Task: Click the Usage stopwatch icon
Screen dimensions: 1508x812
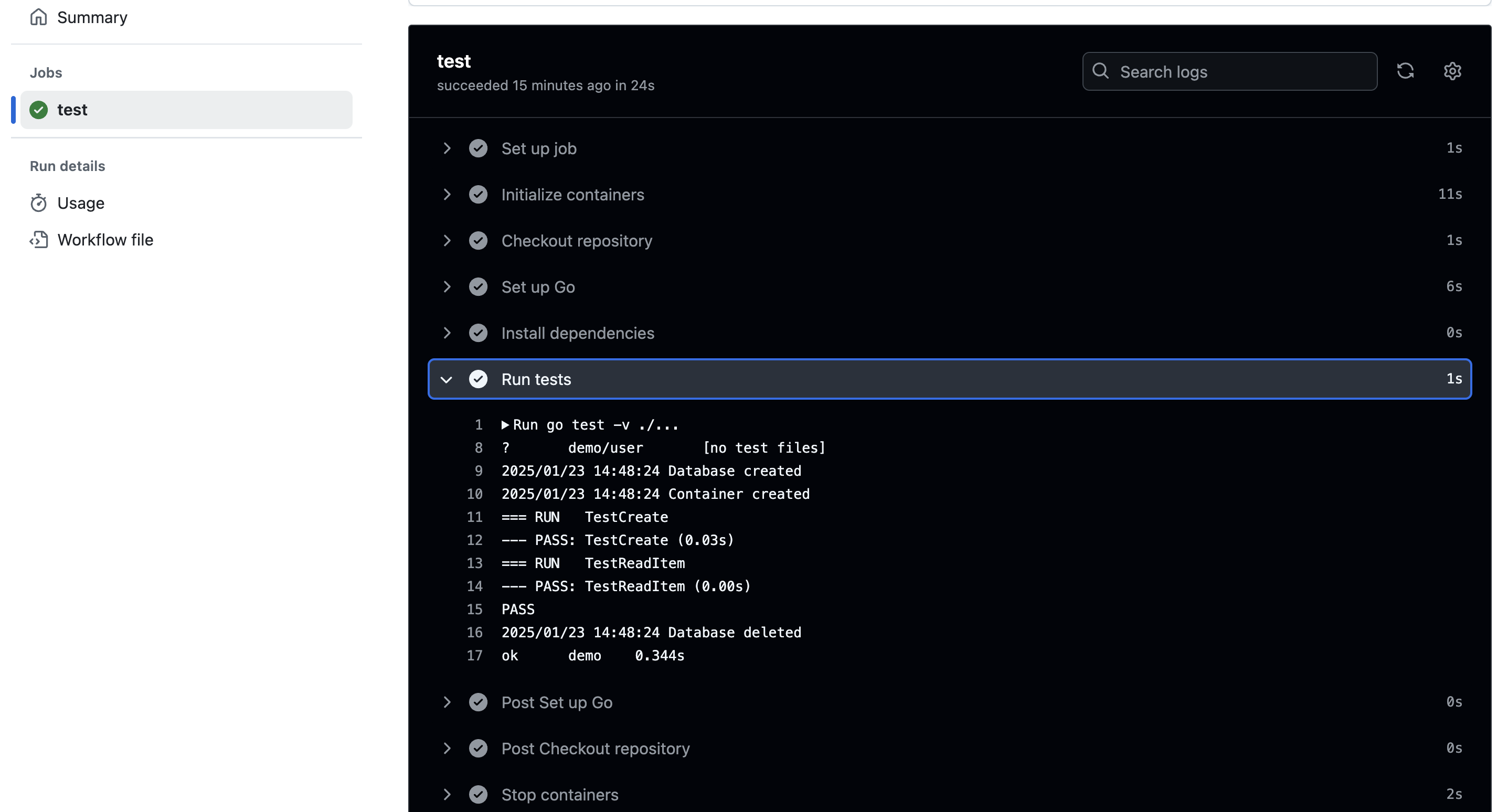Action: [39, 203]
